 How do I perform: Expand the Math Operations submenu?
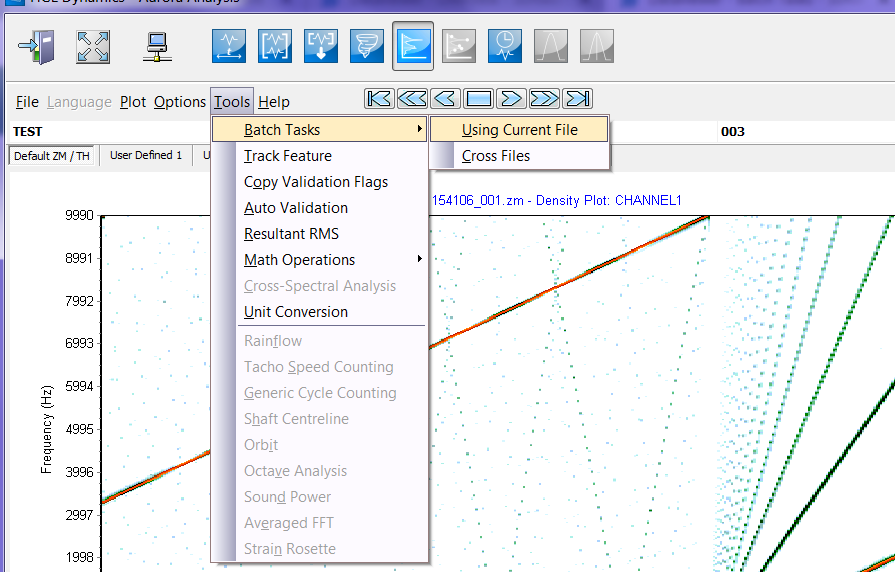[320, 260]
